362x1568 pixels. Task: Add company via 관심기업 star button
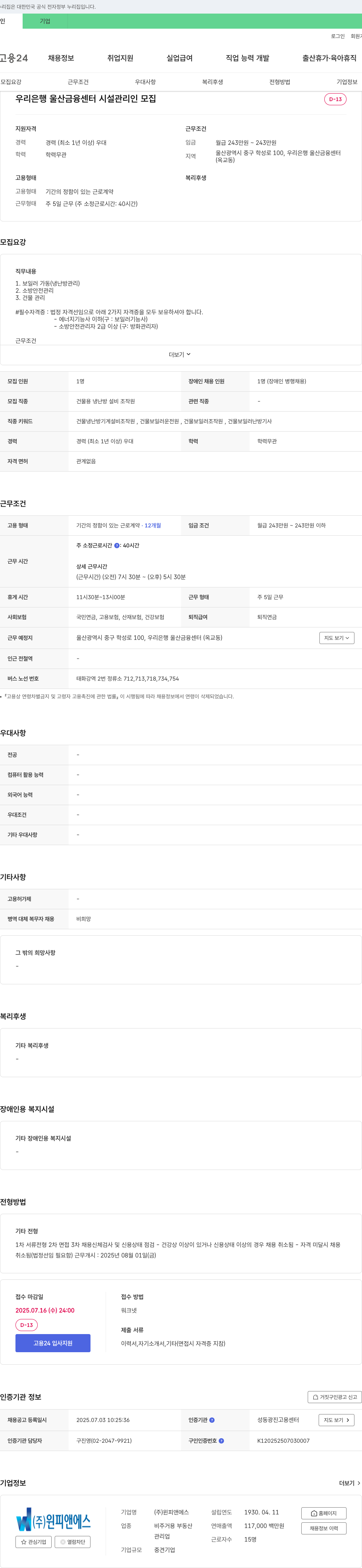click(34, 1542)
